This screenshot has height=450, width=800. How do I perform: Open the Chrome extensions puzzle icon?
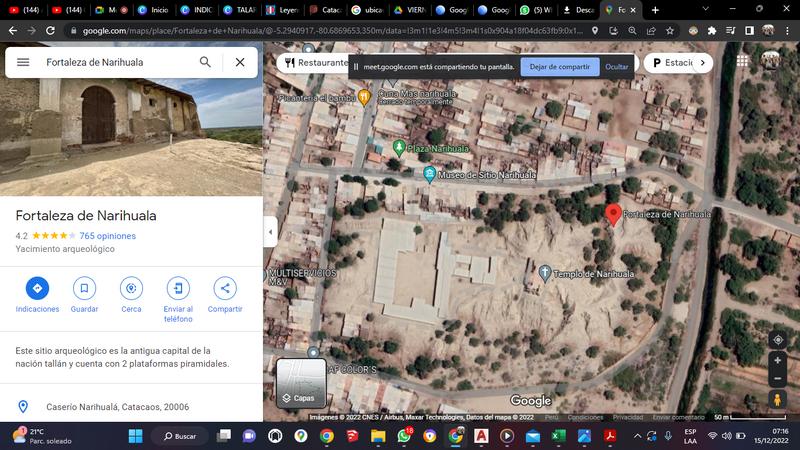[712, 31]
